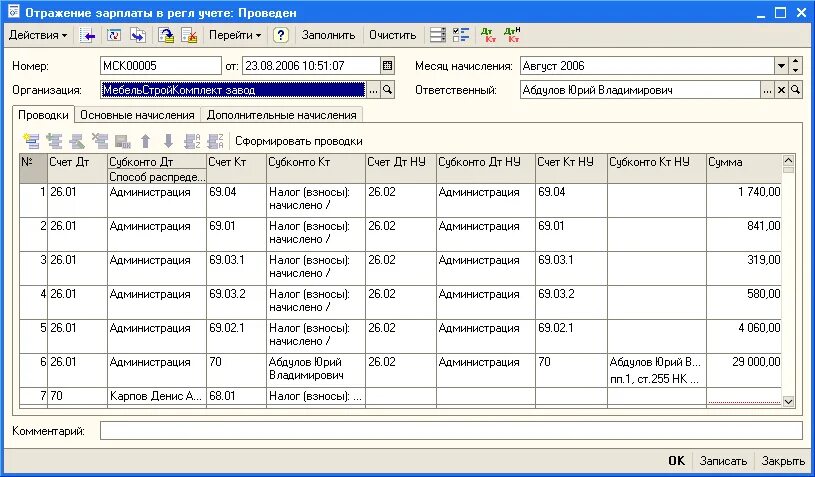
Task: Switch to the Проводки tab
Action: (43, 115)
